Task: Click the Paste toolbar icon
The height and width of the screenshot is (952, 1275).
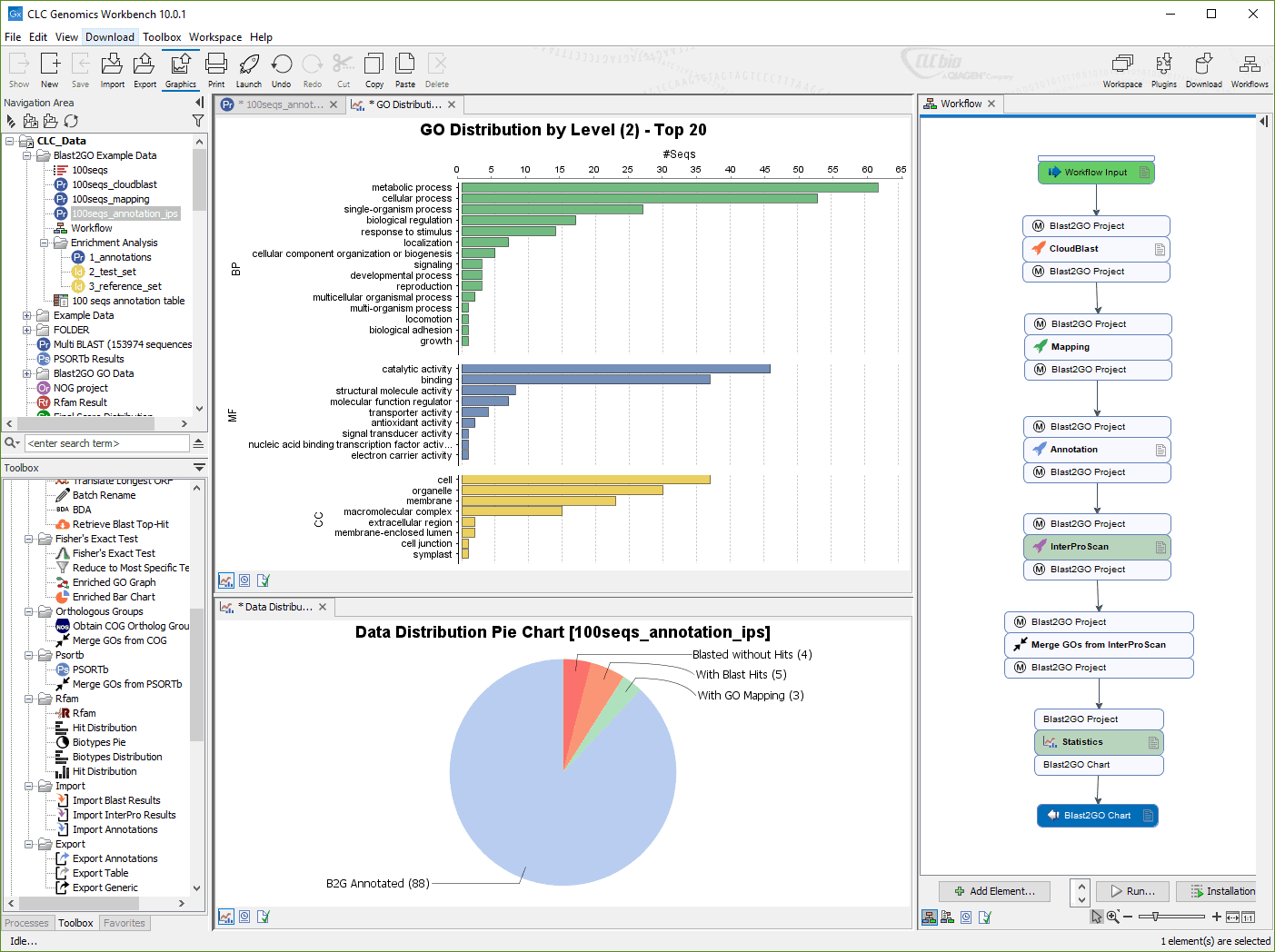Action: click(405, 70)
